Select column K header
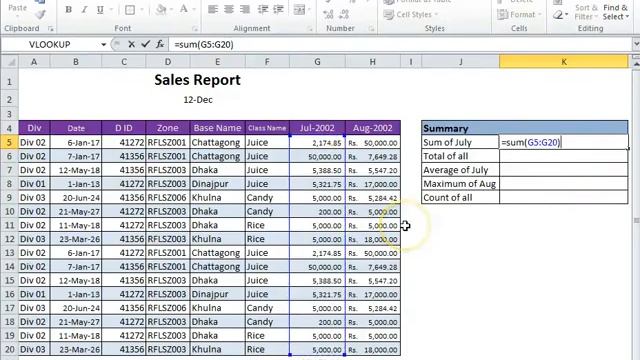The height and width of the screenshot is (360, 640). (x=564, y=62)
